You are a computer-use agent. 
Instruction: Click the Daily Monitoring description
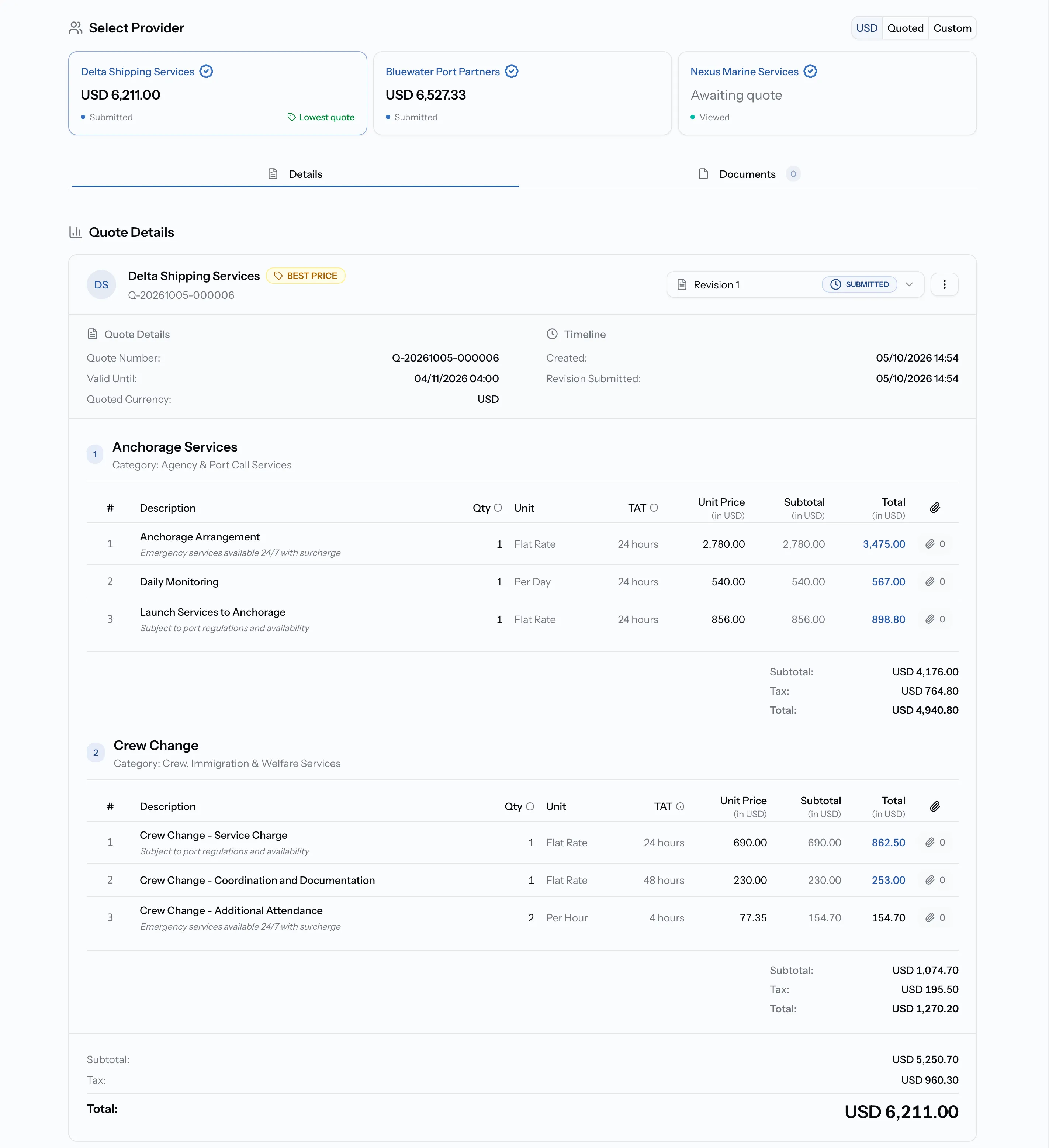click(179, 581)
